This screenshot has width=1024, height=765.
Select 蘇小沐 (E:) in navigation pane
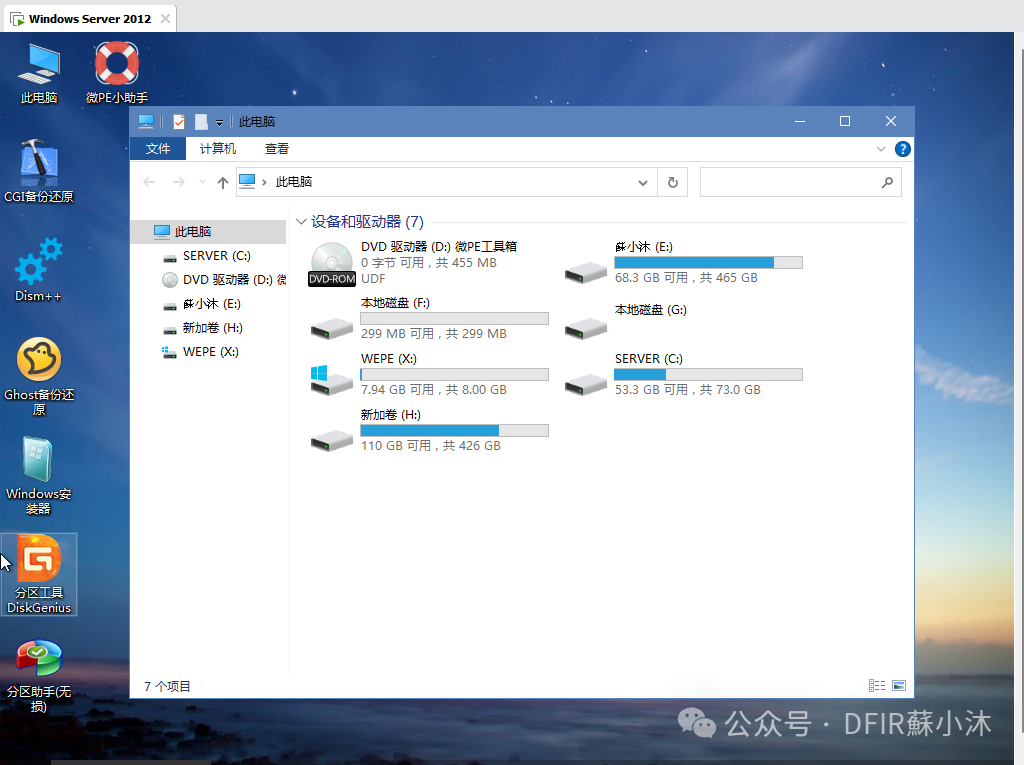pos(209,304)
